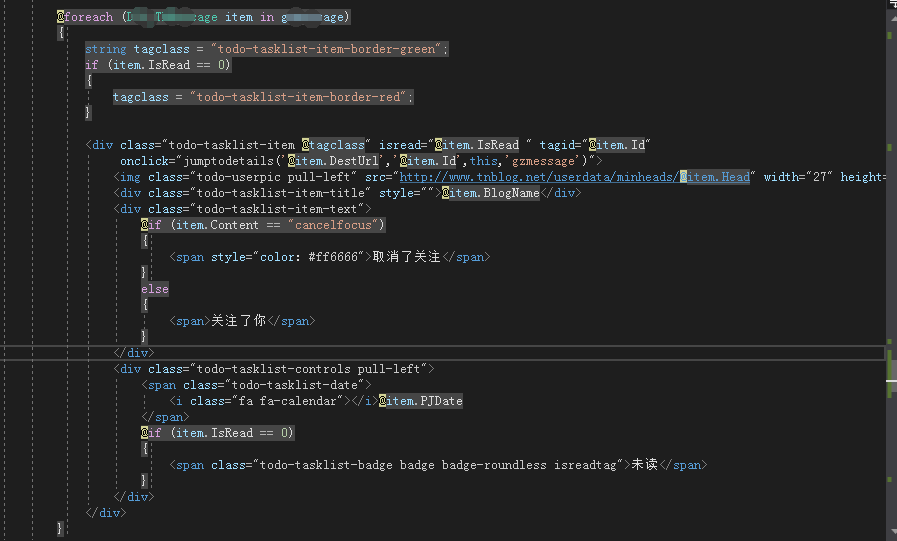The height and width of the screenshot is (541, 897).
Task: Click the vertical scrollbar up arrow
Action: [x=893, y=18]
